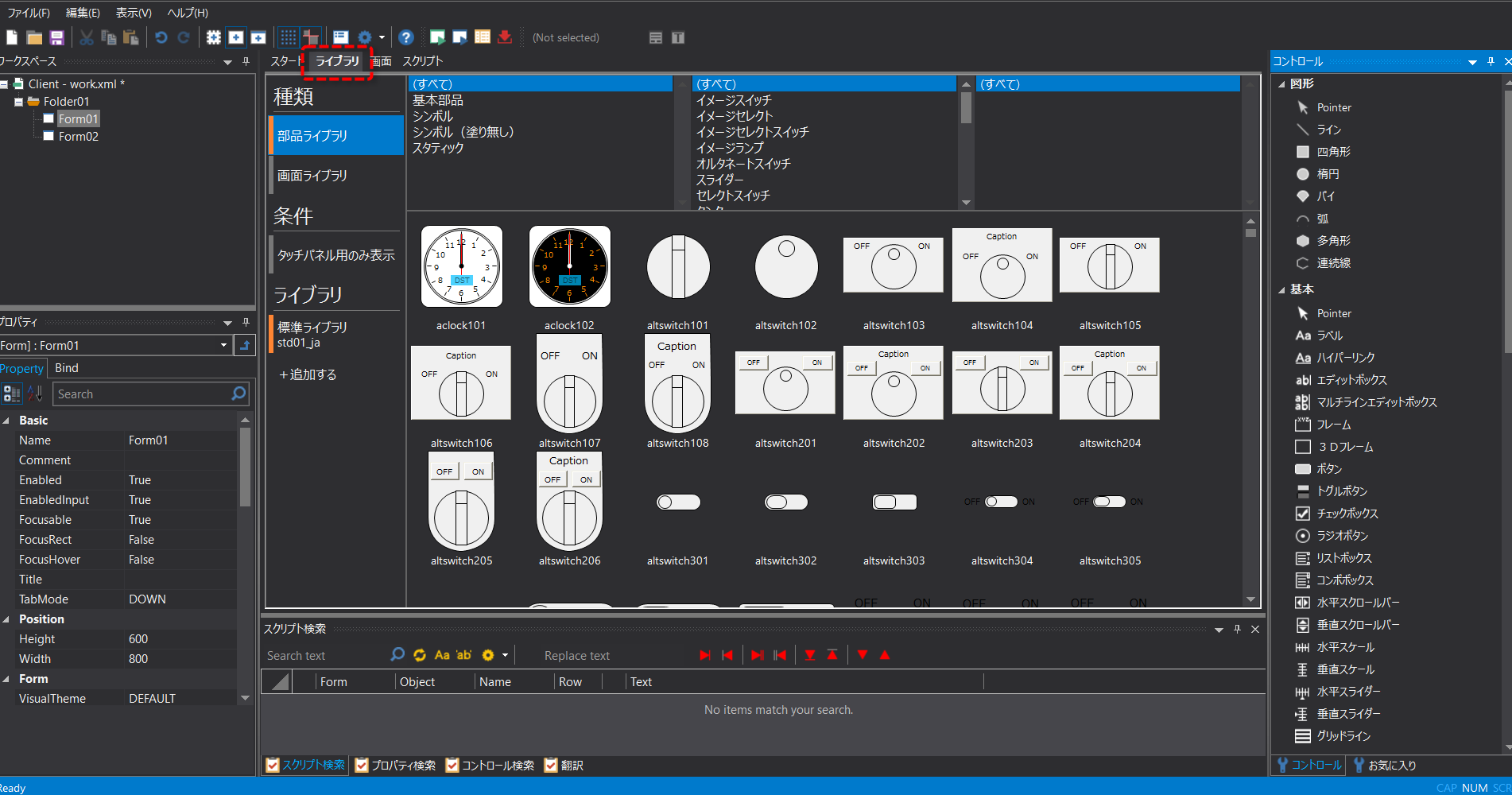Viewport: 1512px width, 795px height.
Task: Open Help via the question mark icon
Action: coord(406,37)
